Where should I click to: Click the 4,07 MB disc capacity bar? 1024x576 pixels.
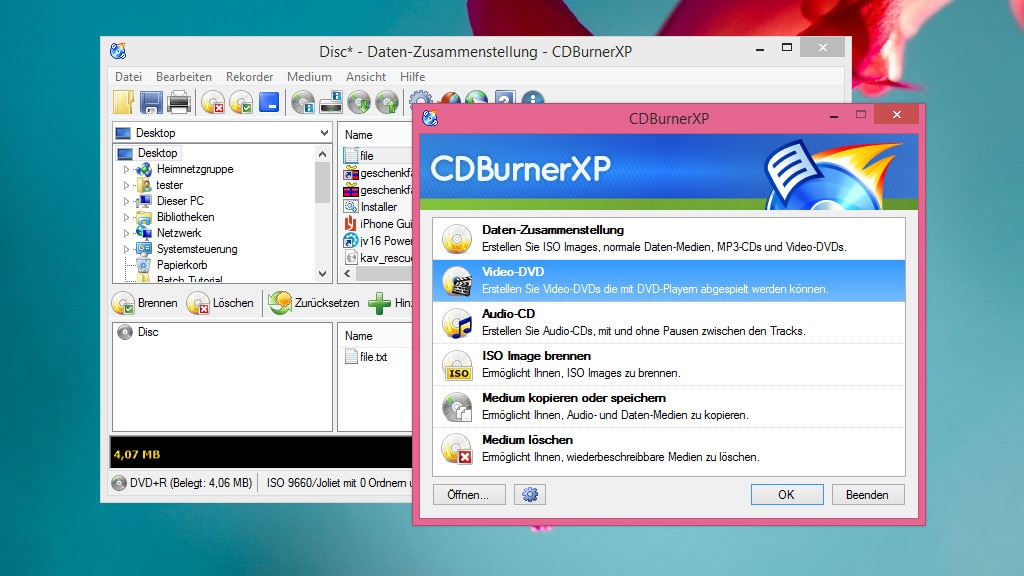(261, 453)
